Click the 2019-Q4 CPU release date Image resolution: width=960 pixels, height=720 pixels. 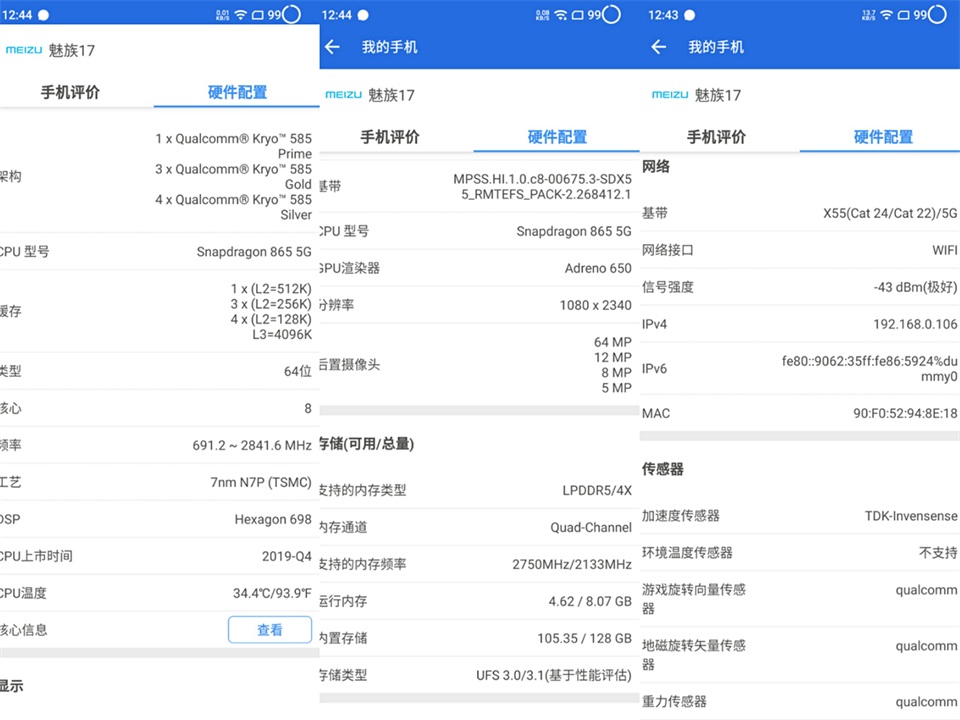tap(287, 556)
